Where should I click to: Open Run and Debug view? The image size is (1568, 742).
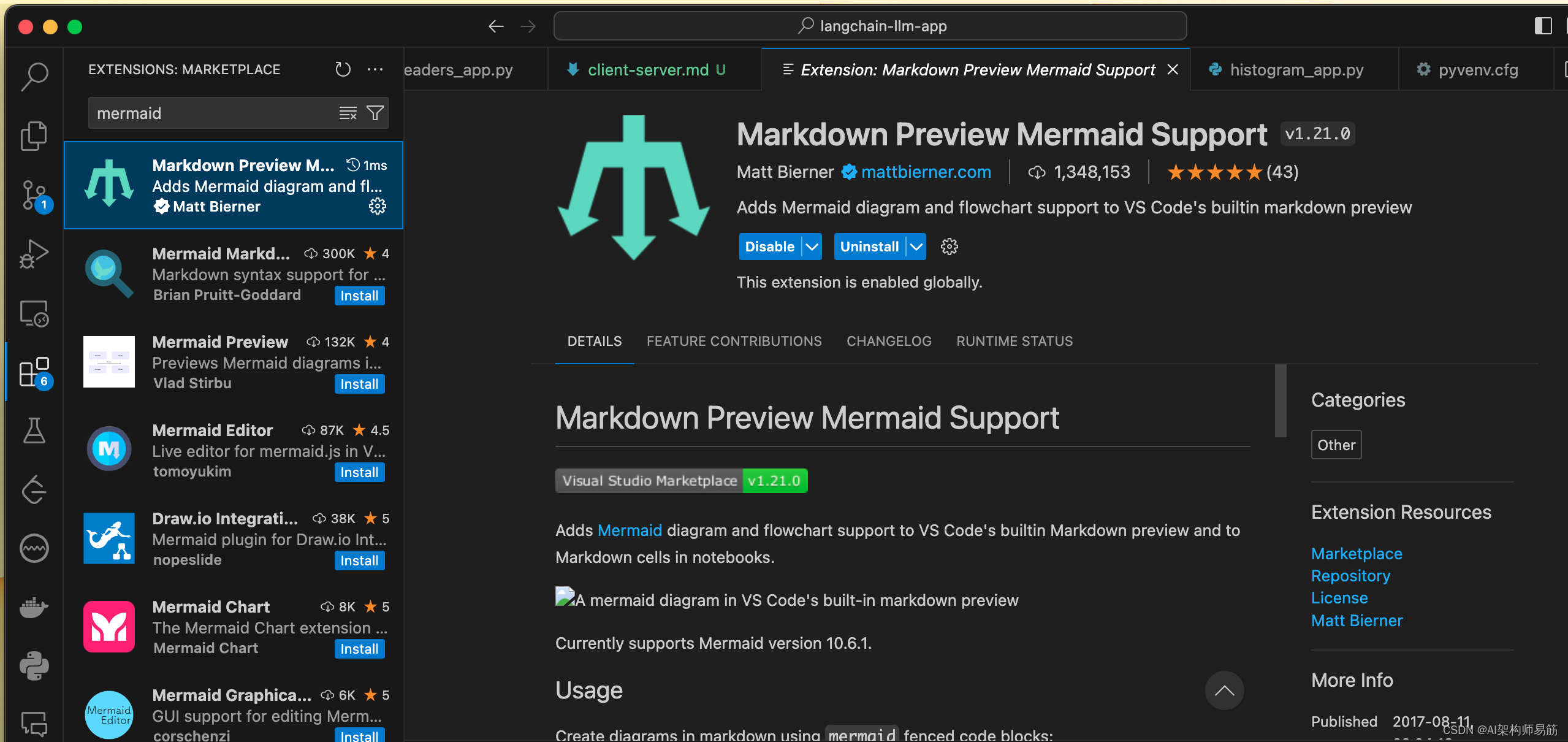34,253
